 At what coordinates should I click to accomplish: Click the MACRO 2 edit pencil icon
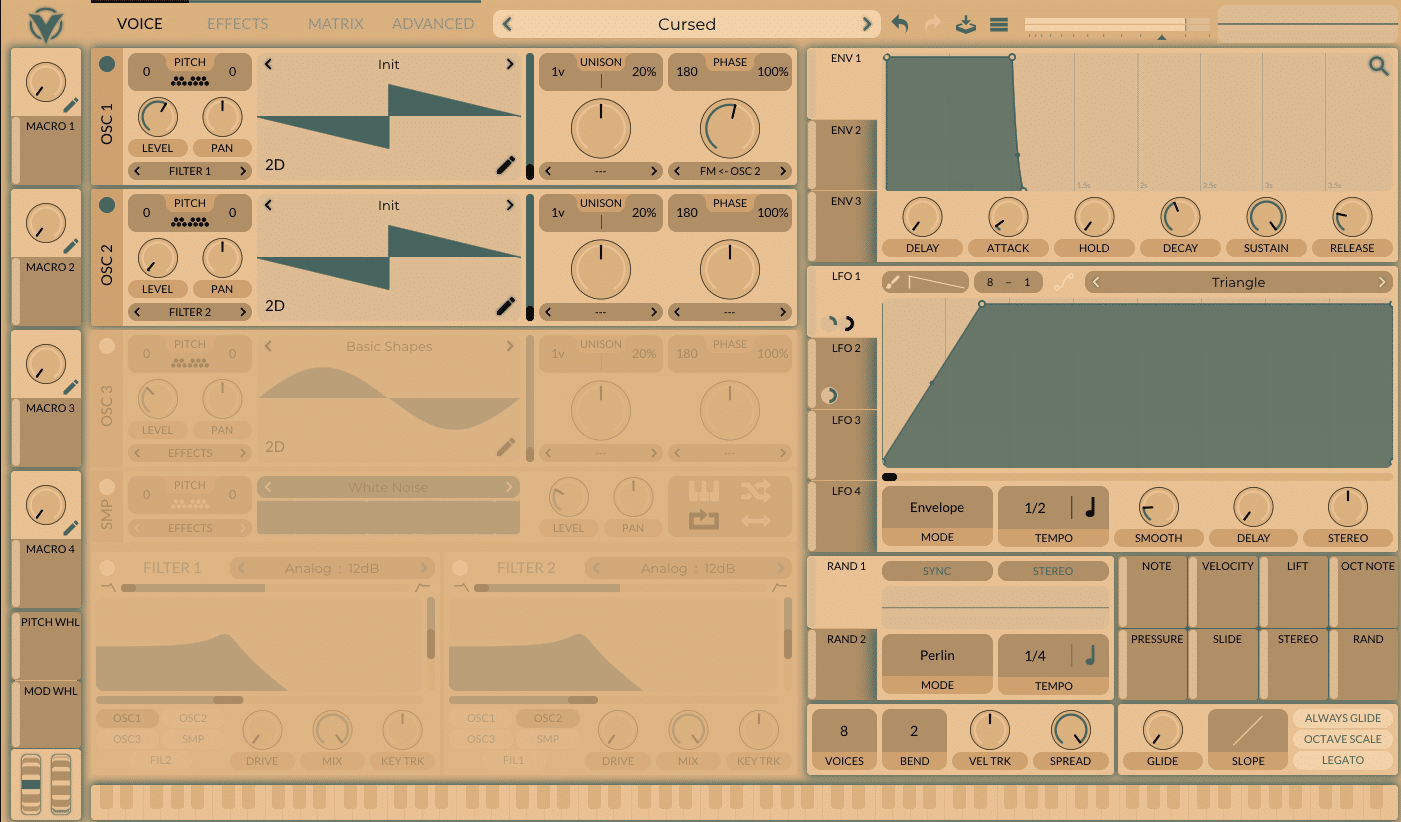point(71,246)
